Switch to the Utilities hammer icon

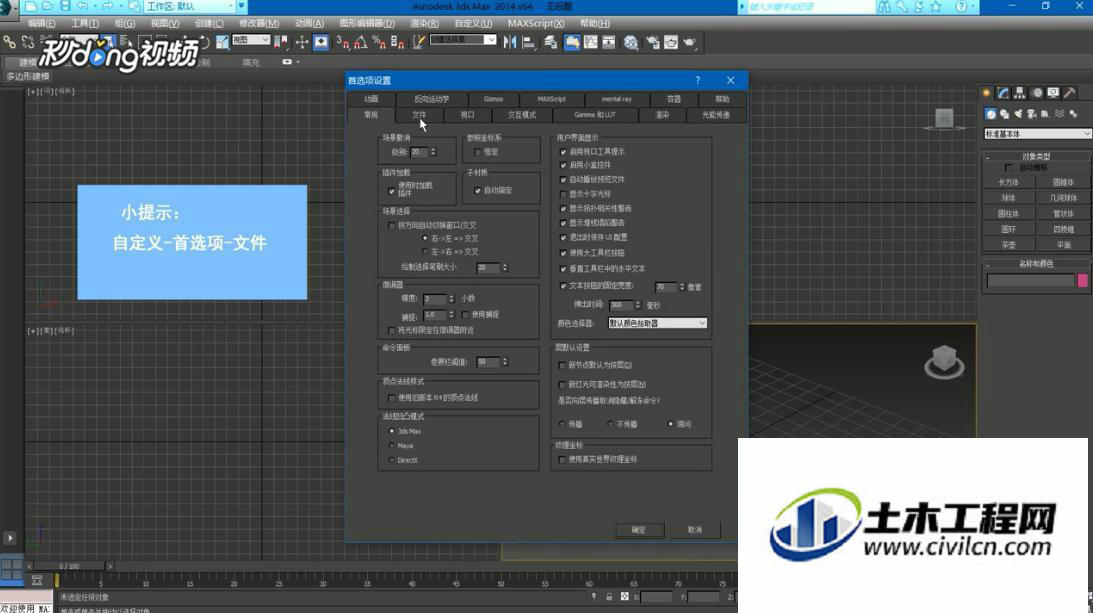[x=1070, y=93]
